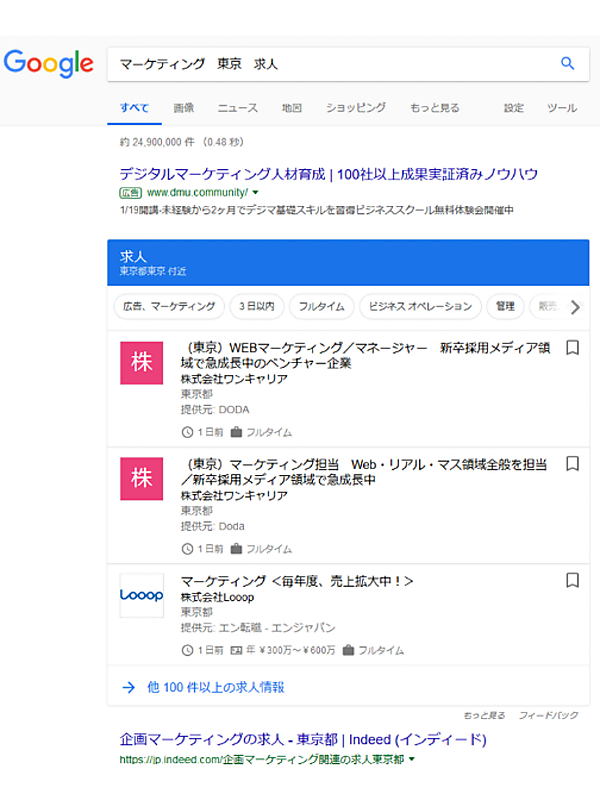Image resolution: width=600 pixels, height=800 pixels.
Task: Click the Google logo
Action: click(48, 63)
